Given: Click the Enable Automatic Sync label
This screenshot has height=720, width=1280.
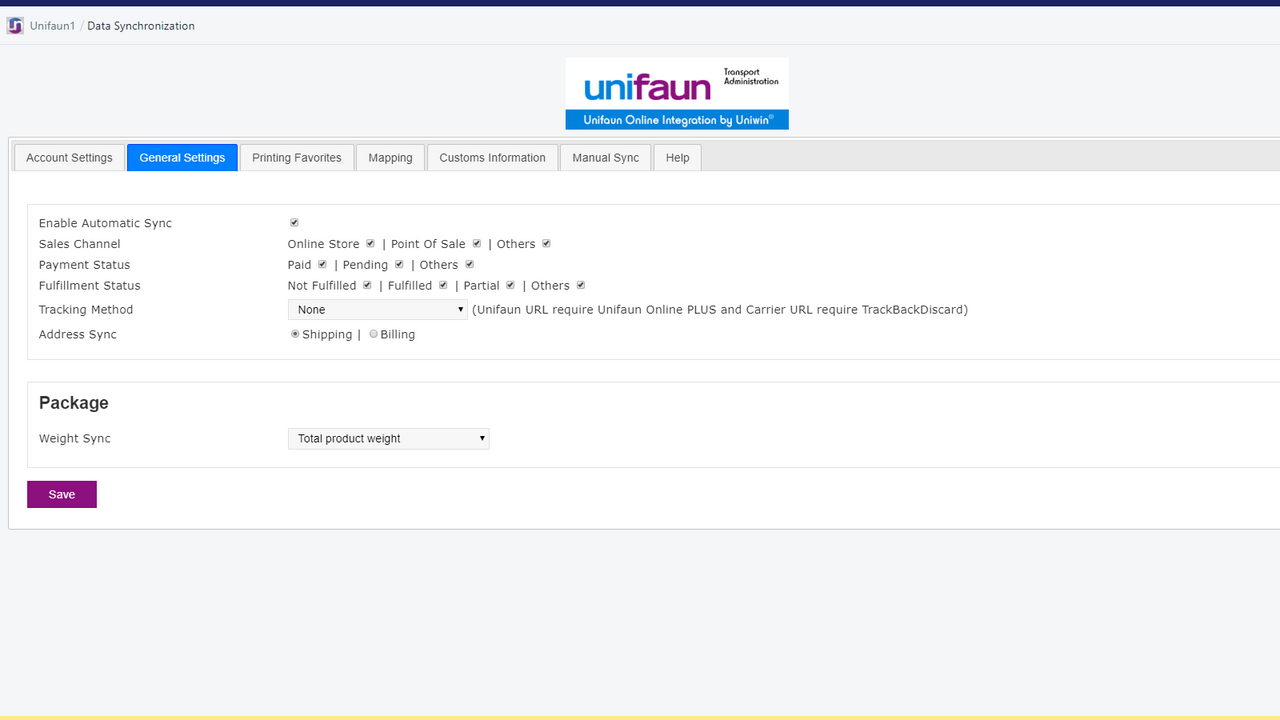Looking at the screenshot, I should (105, 223).
